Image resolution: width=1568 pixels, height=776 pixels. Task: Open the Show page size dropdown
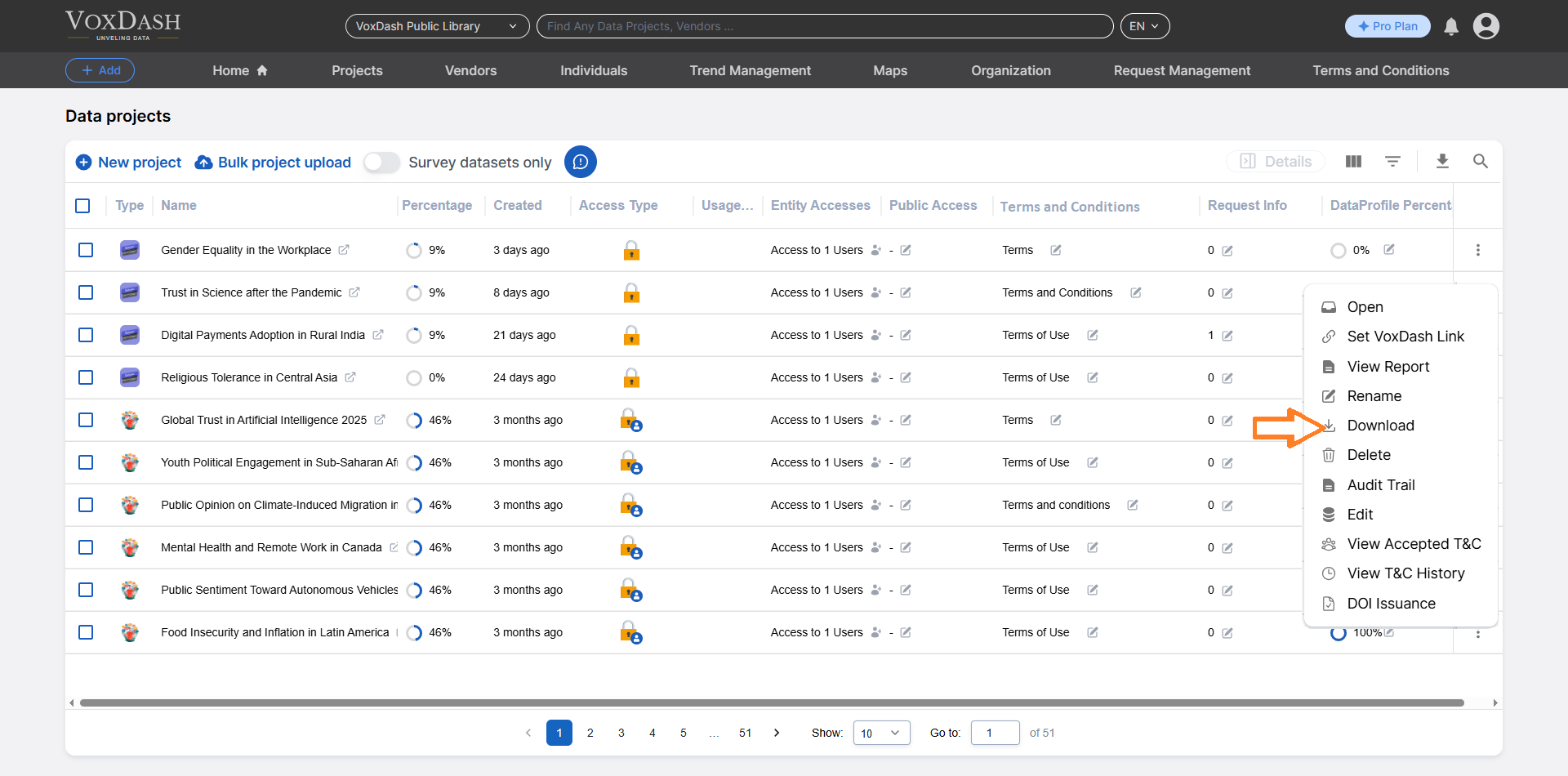[x=880, y=733]
